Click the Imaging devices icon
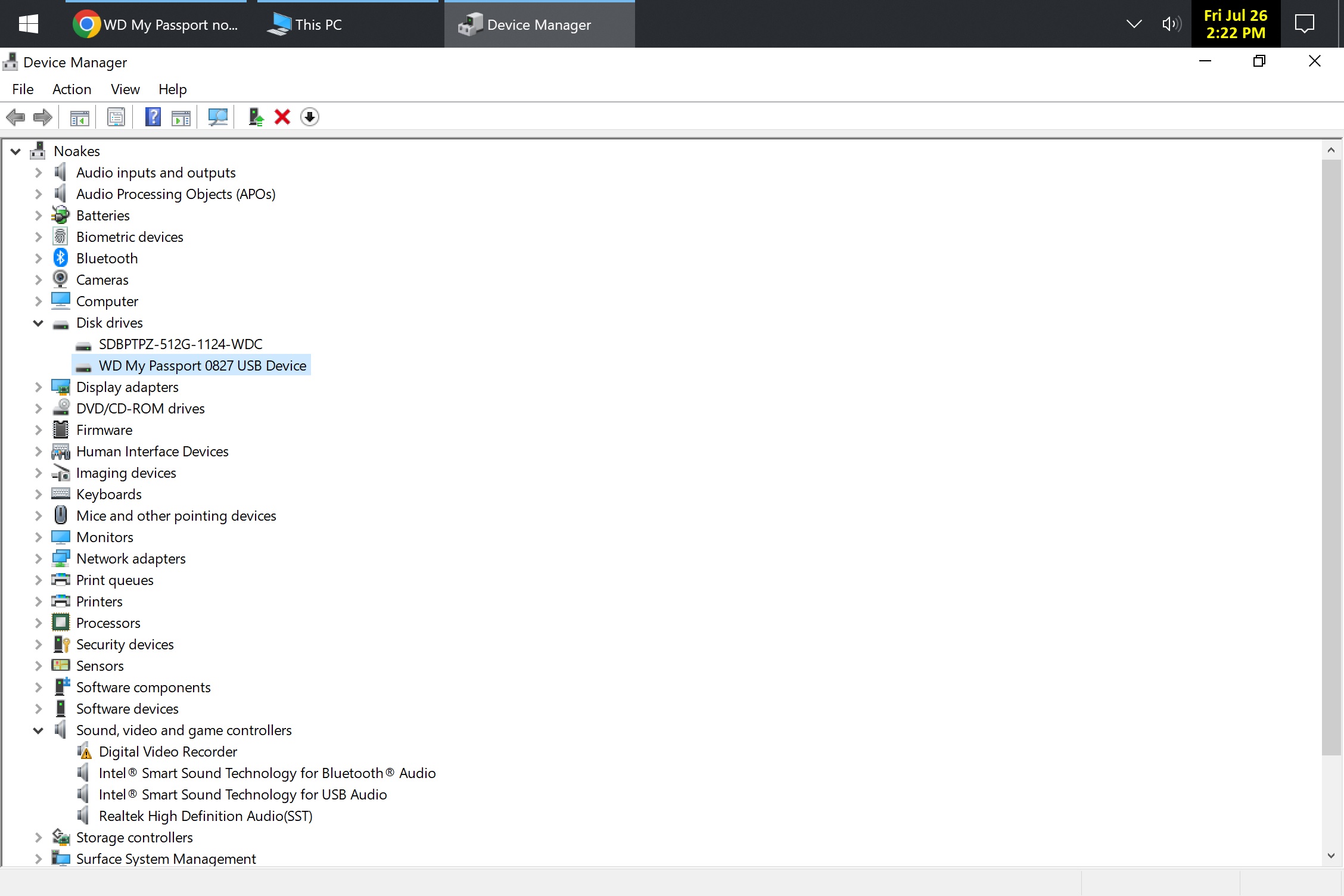The height and width of the screenshot is (896, 1344). point(61,473)
